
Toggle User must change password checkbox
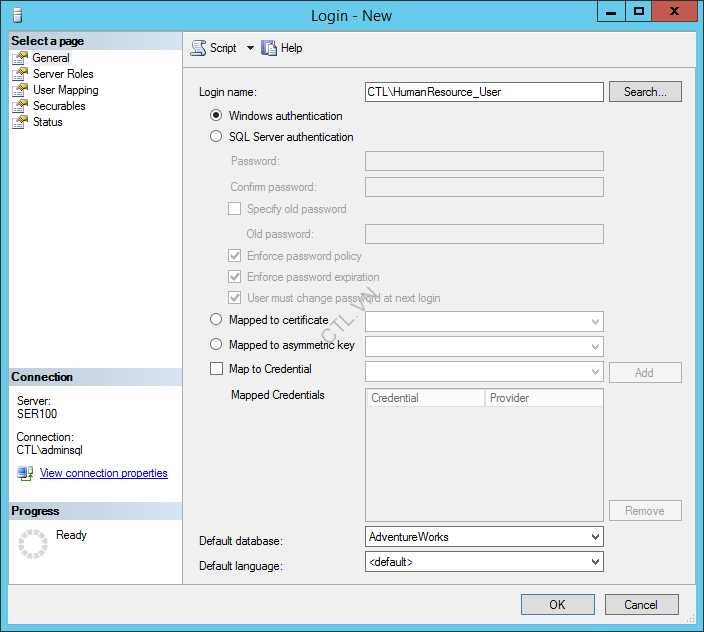coord(234,297)
